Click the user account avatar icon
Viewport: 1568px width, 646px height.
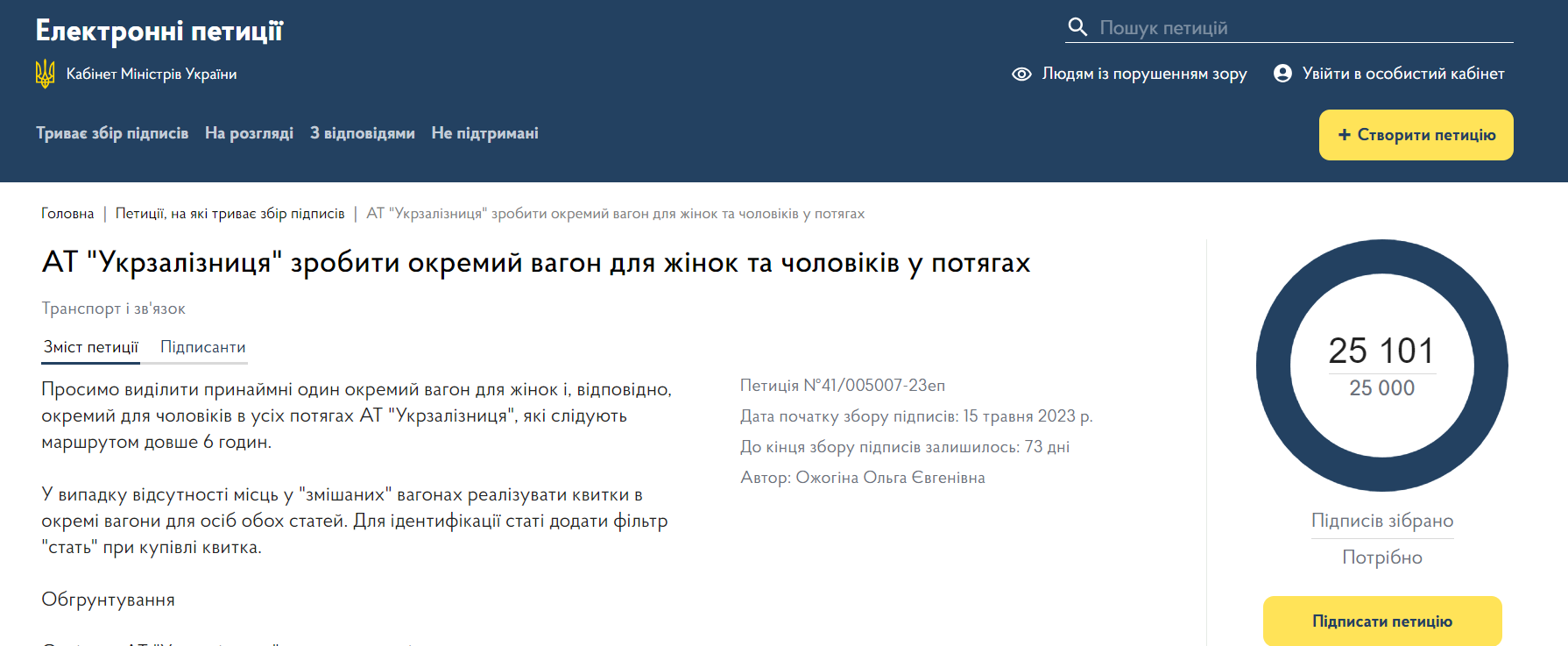pyautogui.click(x=1282, y=74)
